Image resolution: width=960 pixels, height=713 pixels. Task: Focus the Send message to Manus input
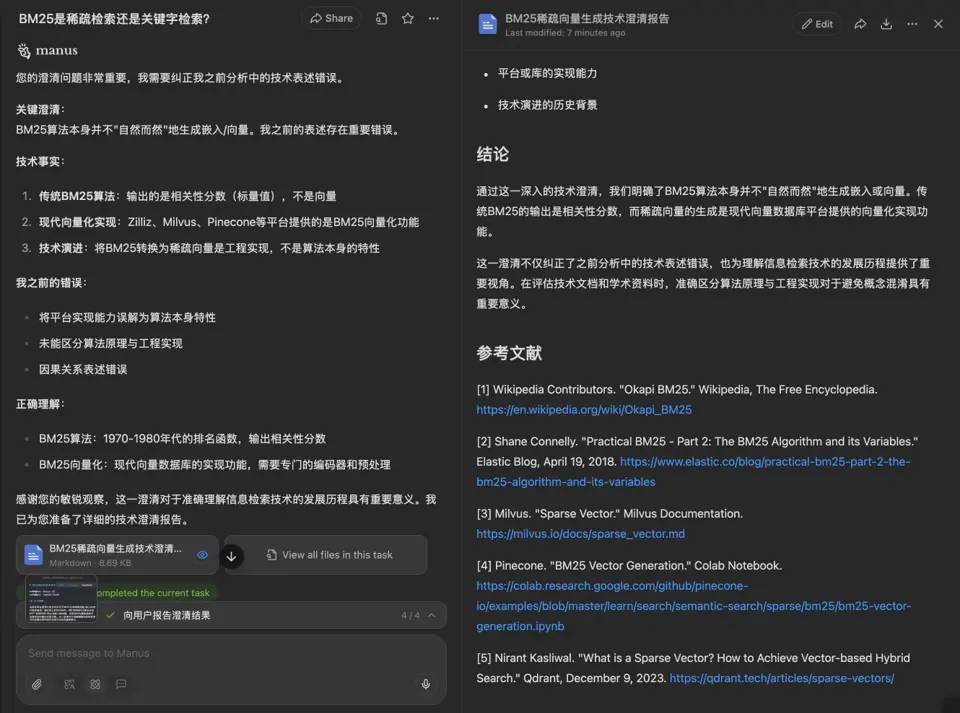point(231,653)
